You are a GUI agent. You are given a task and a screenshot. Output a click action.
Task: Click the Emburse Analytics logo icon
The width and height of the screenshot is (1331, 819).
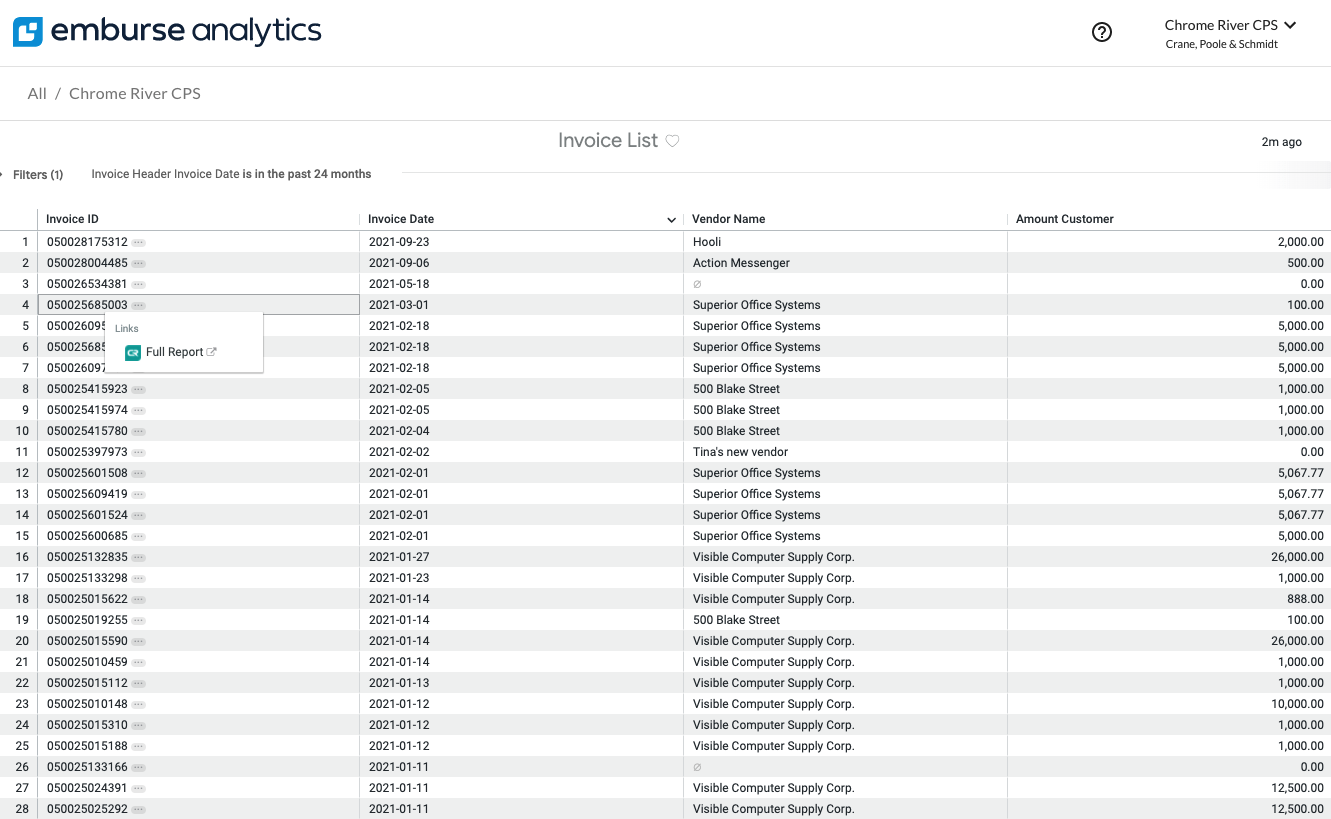(x=28, y=32)
